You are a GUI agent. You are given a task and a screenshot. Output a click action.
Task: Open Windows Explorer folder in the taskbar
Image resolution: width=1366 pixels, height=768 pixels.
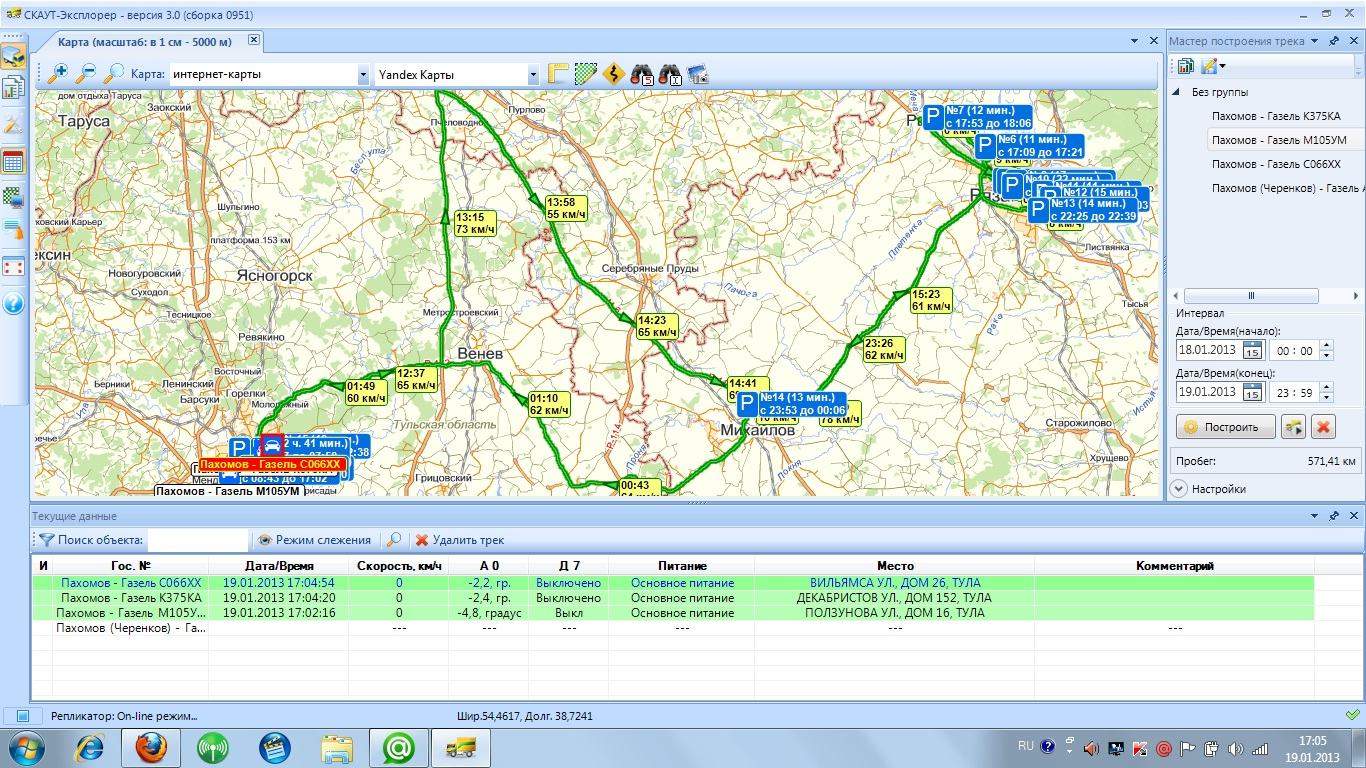[x=337, y=747]
